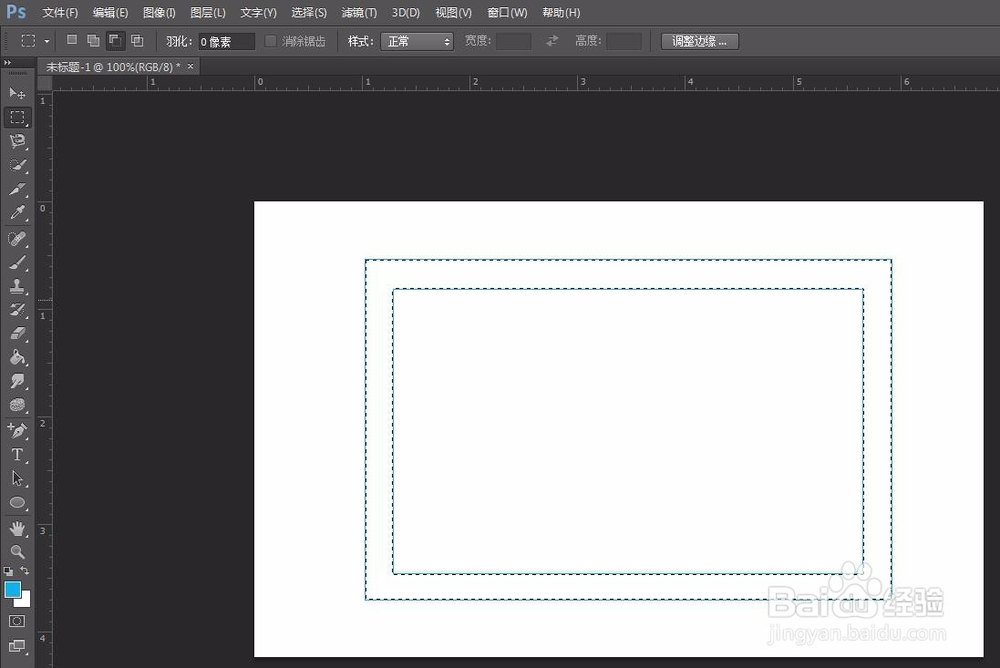This screenshot has width=1000, height=668.
Task: Select the Eraser tool
Action: [17, 334]
